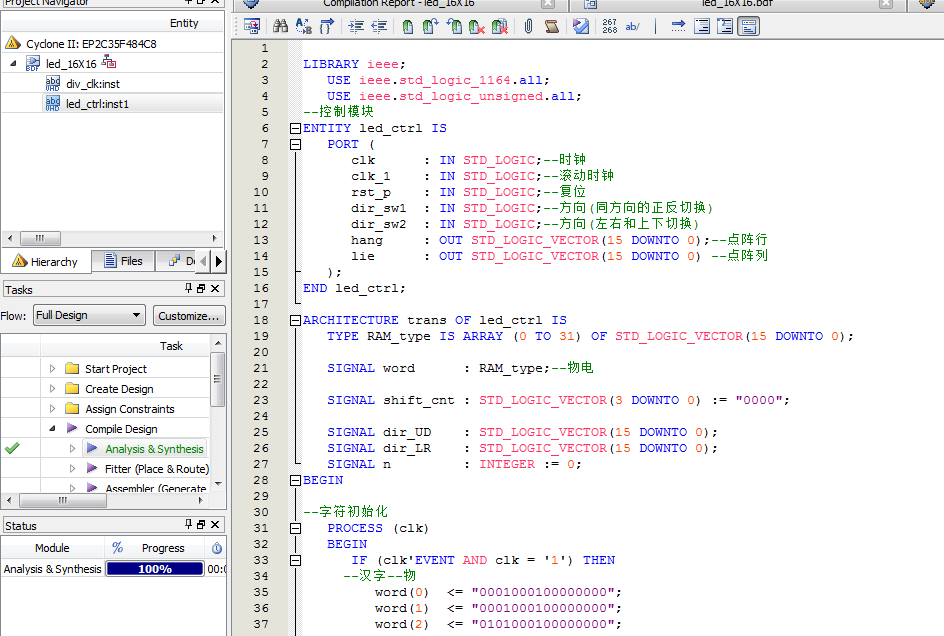
Task: Run HDL syntax check with checkmark icon
Action: (580, 27)
